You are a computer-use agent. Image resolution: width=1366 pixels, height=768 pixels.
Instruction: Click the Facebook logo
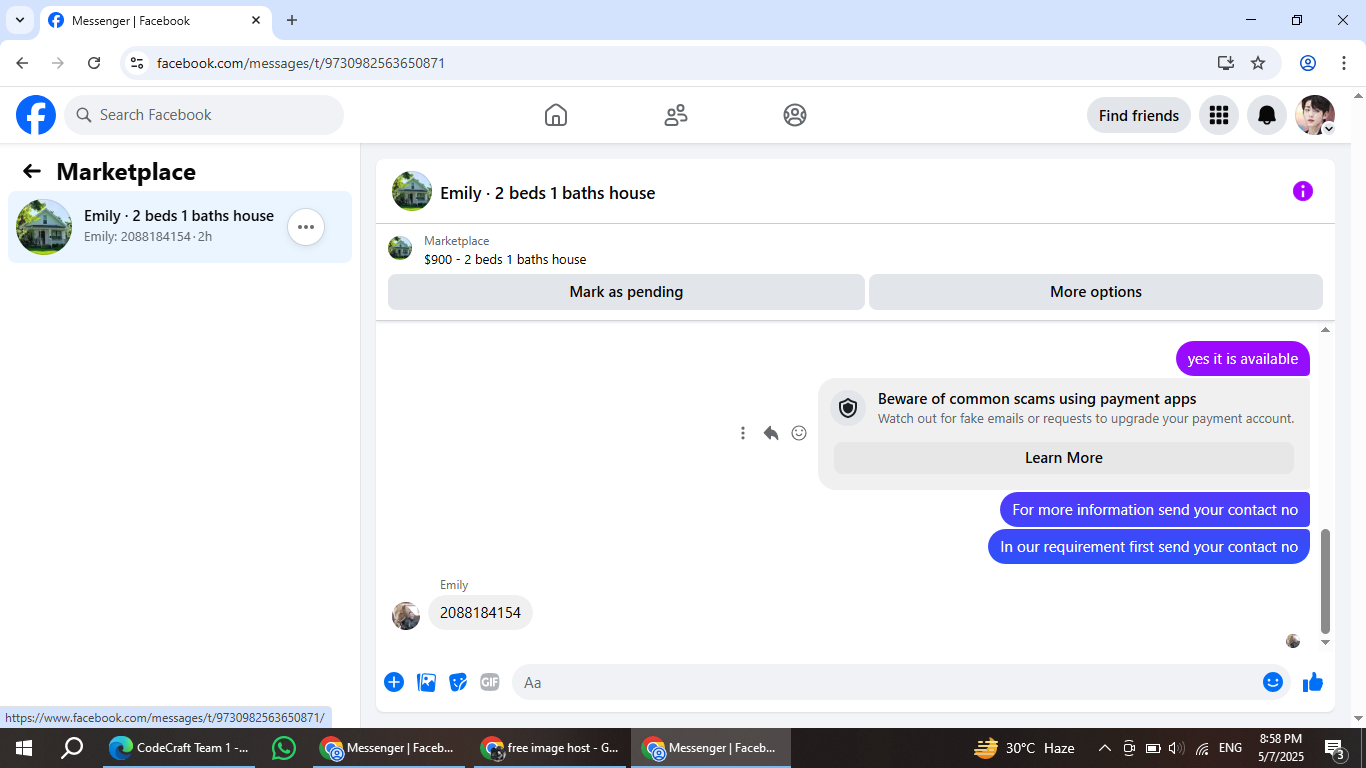click(x=36, y=115)
